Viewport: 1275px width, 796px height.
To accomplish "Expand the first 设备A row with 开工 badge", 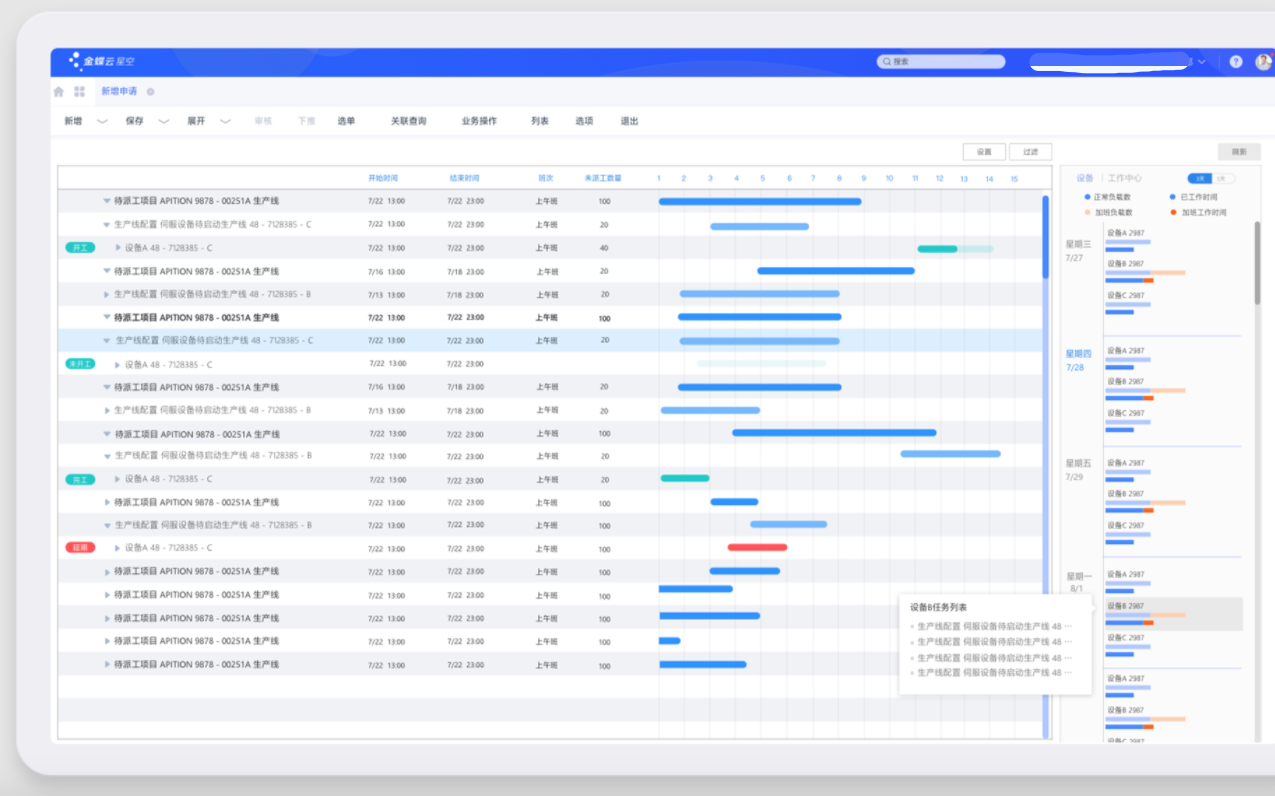I will 118,248.
